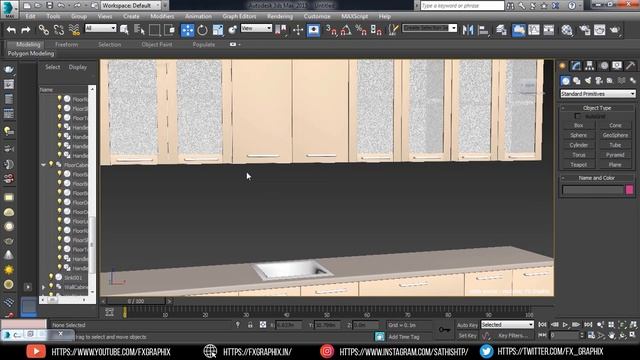
Task: Open the Modifiers menu
Action: (x=162, y=16)
